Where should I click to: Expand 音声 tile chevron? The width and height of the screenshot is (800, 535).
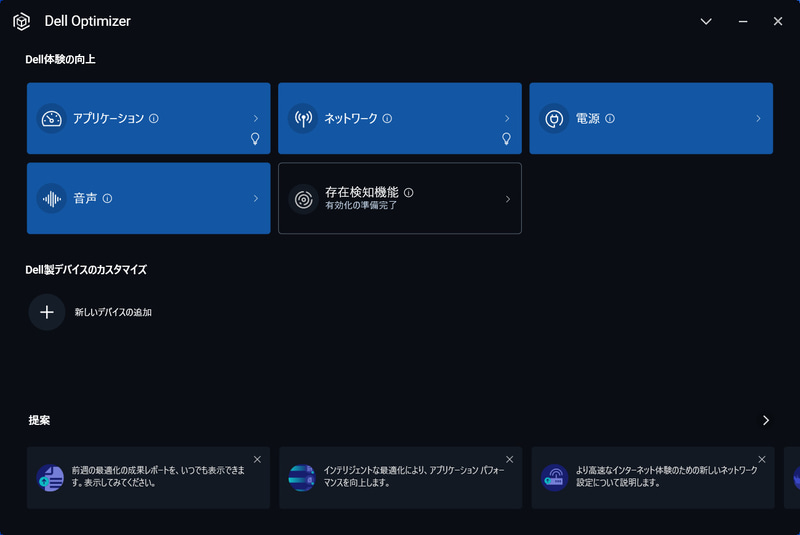tap(256, 198)
